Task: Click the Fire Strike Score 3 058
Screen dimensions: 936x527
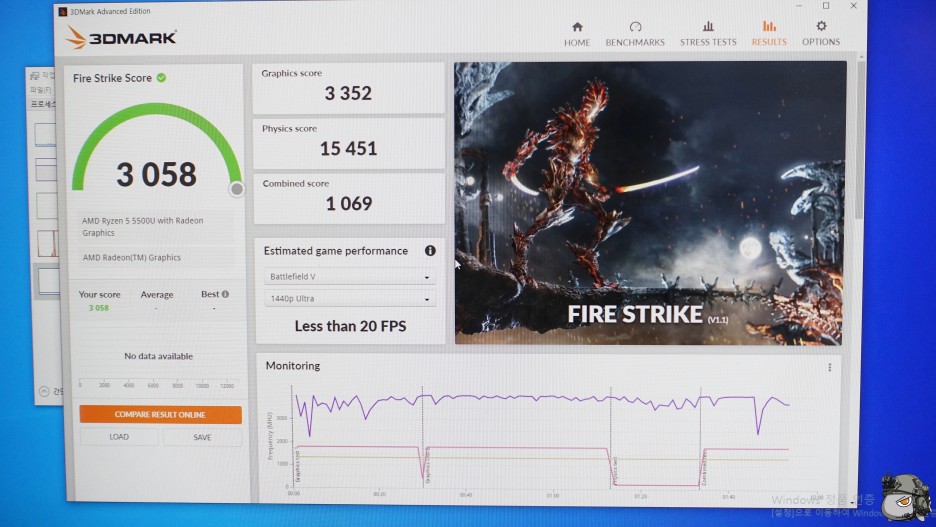Action: click(156, 174)
